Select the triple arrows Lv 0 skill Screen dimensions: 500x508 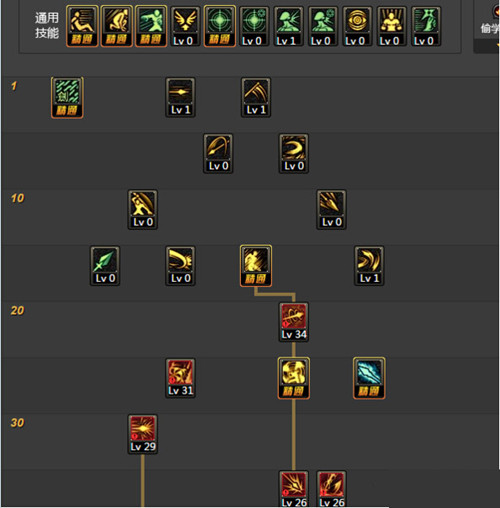click(x=331, y=210)
